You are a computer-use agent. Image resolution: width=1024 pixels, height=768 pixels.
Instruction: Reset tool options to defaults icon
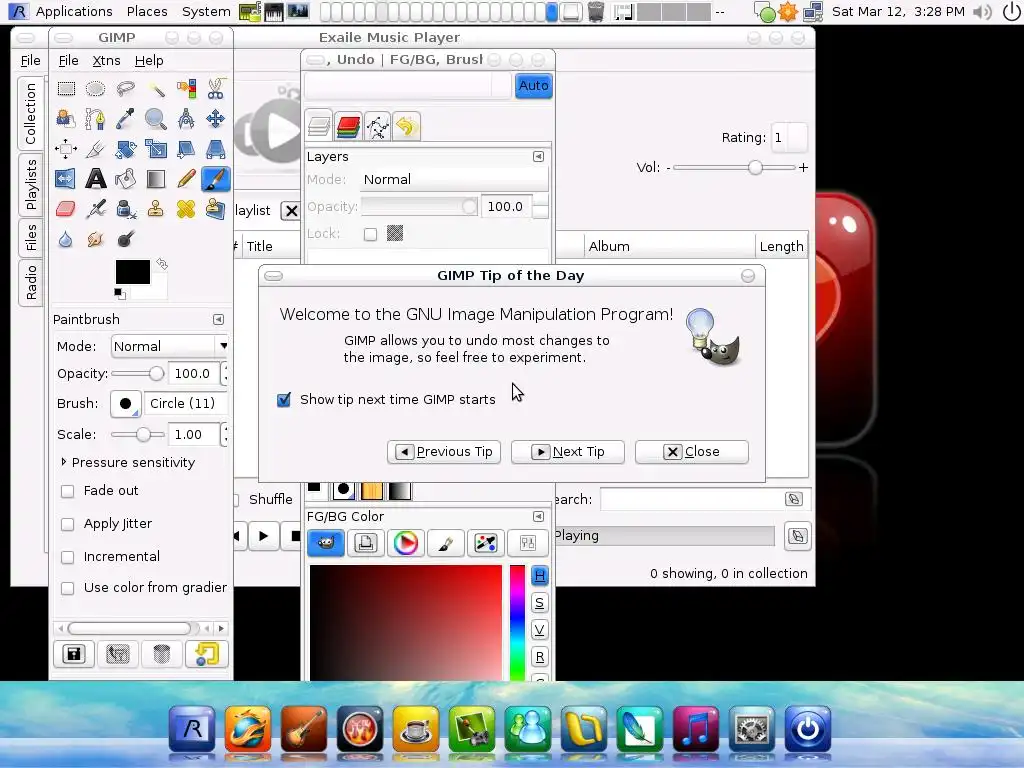pyautogui.click(x=206, y=654)
